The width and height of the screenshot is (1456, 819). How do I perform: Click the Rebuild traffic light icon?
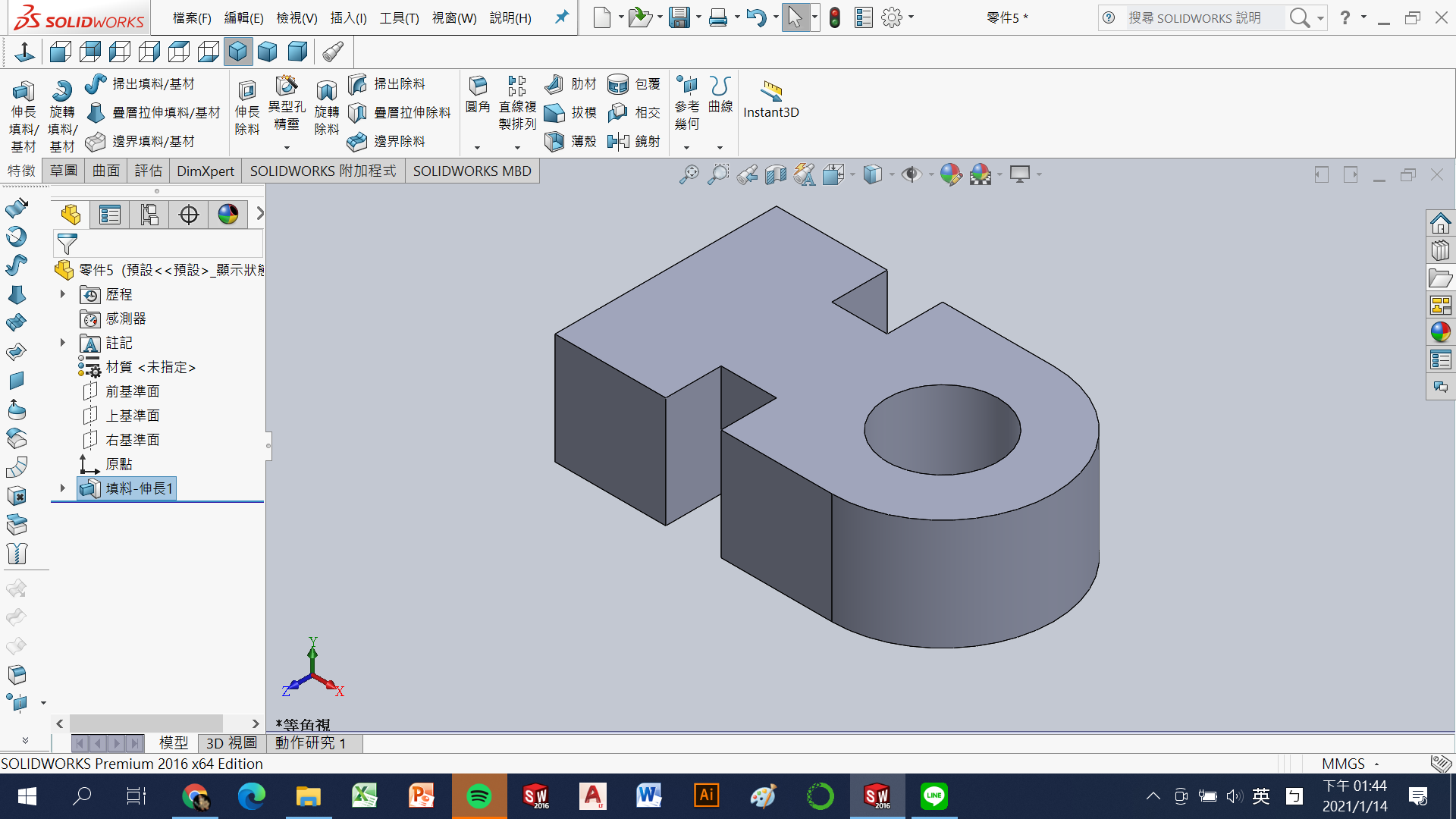click(835, 17)
